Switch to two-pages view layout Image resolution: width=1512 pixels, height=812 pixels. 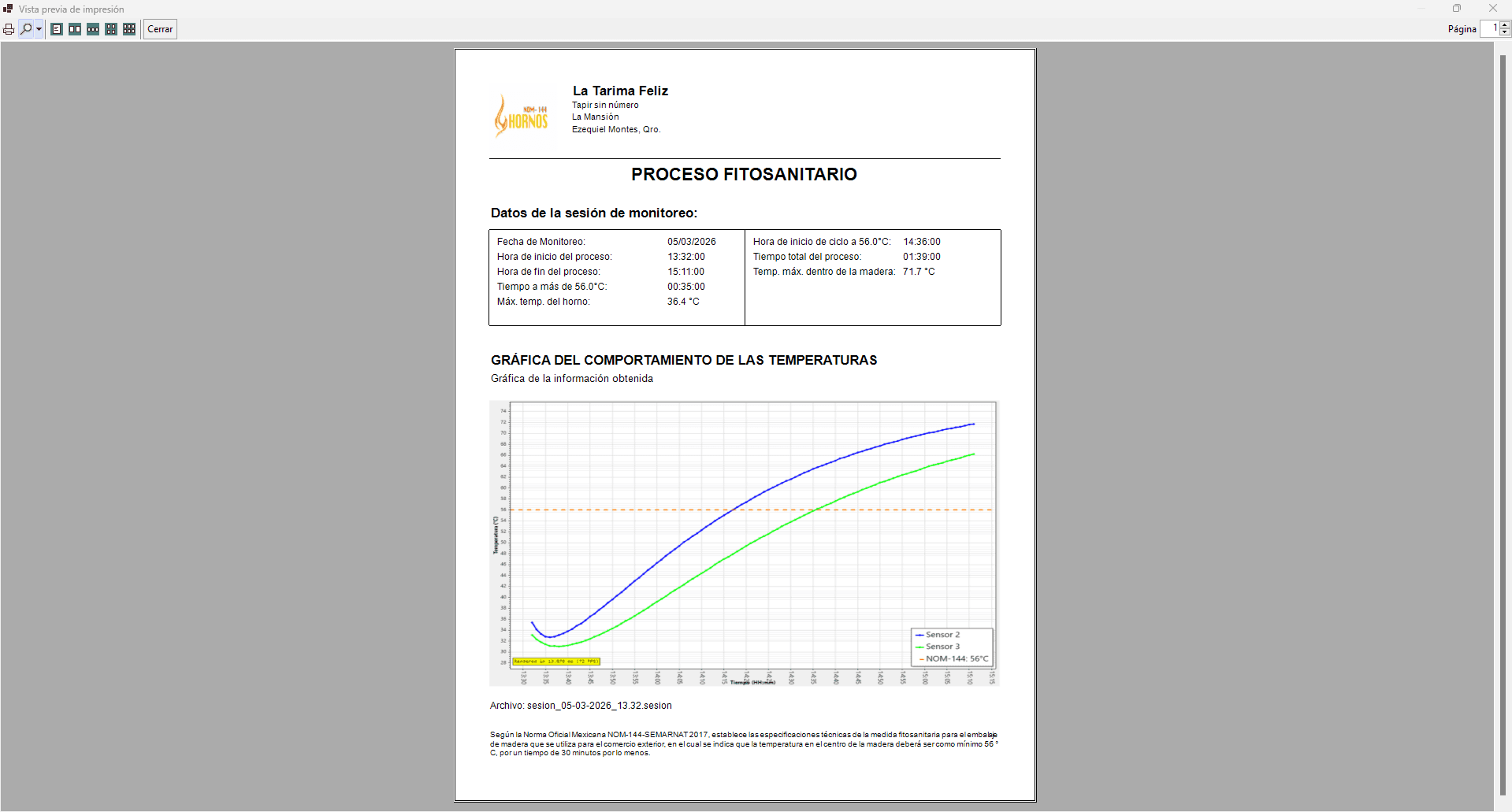click(75, 29)
